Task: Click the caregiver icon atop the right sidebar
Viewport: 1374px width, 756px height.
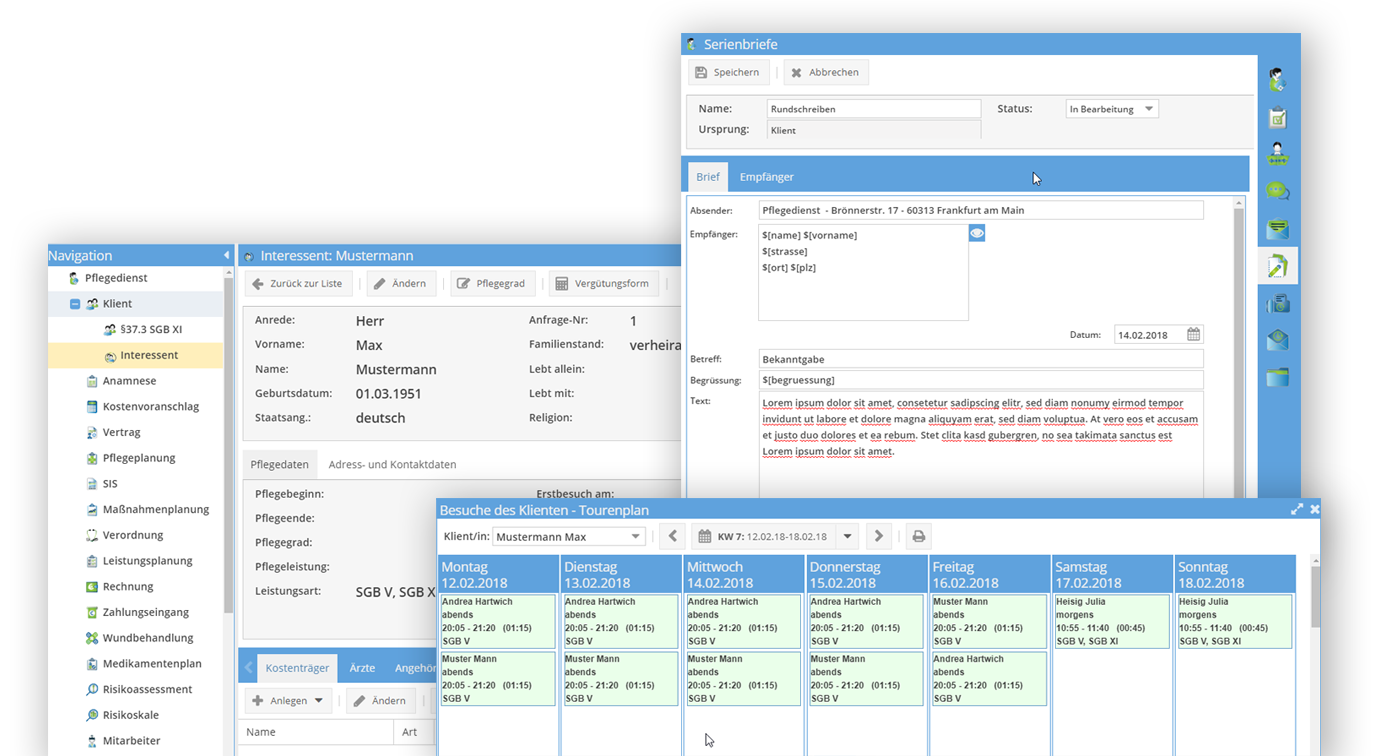Action: point(1277,78)
